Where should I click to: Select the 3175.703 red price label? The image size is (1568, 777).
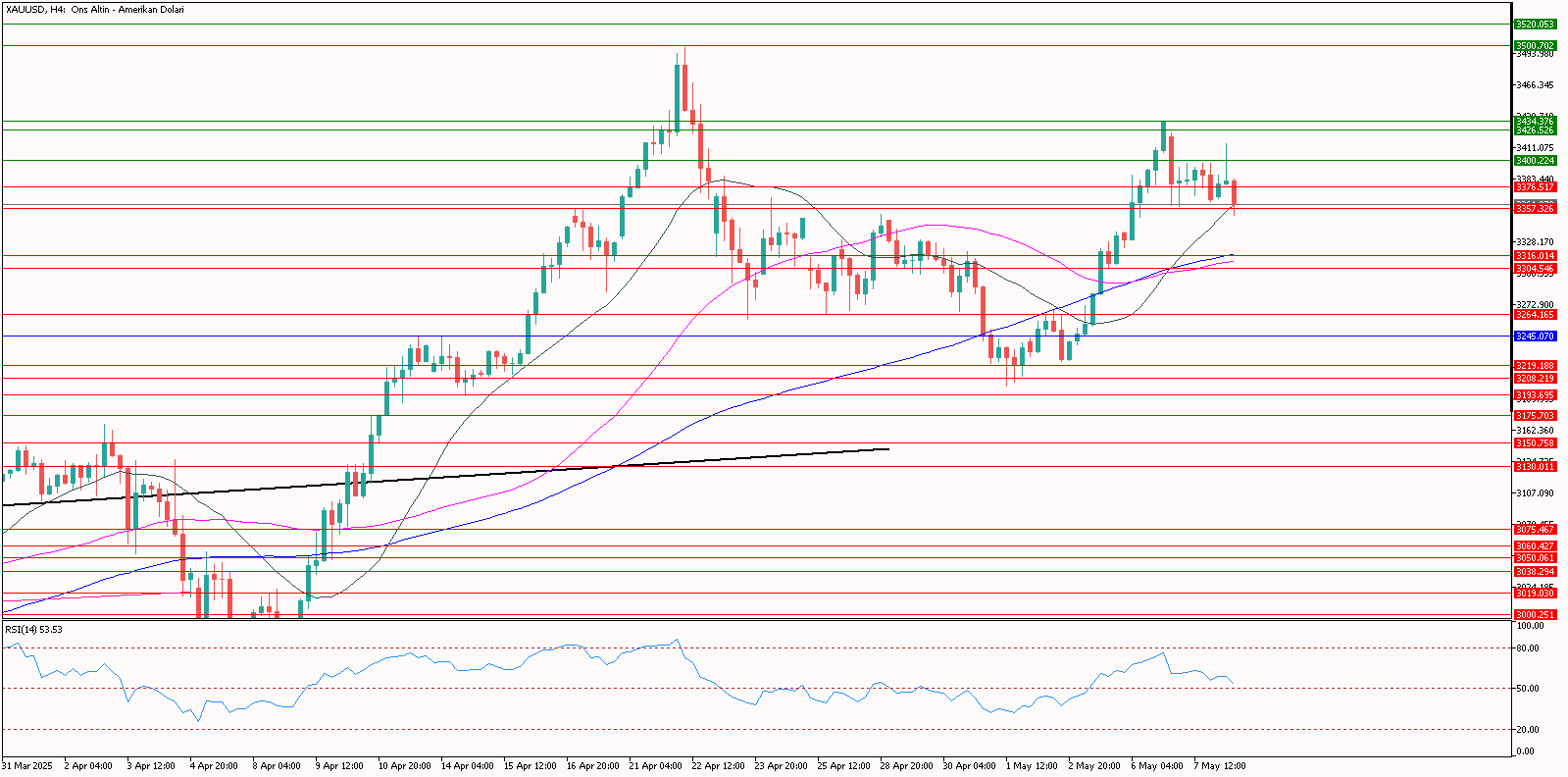[x=1535, y=415]
